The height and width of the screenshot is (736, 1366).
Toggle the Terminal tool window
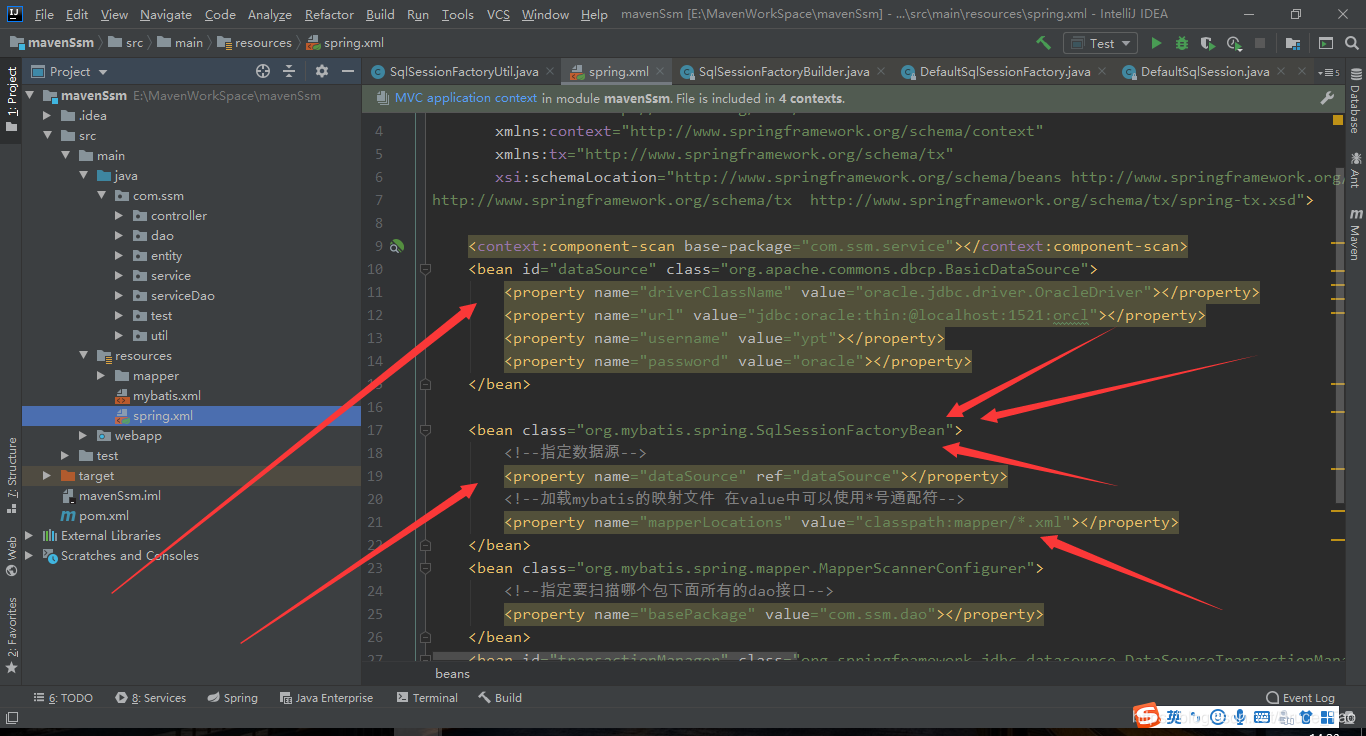426,698
